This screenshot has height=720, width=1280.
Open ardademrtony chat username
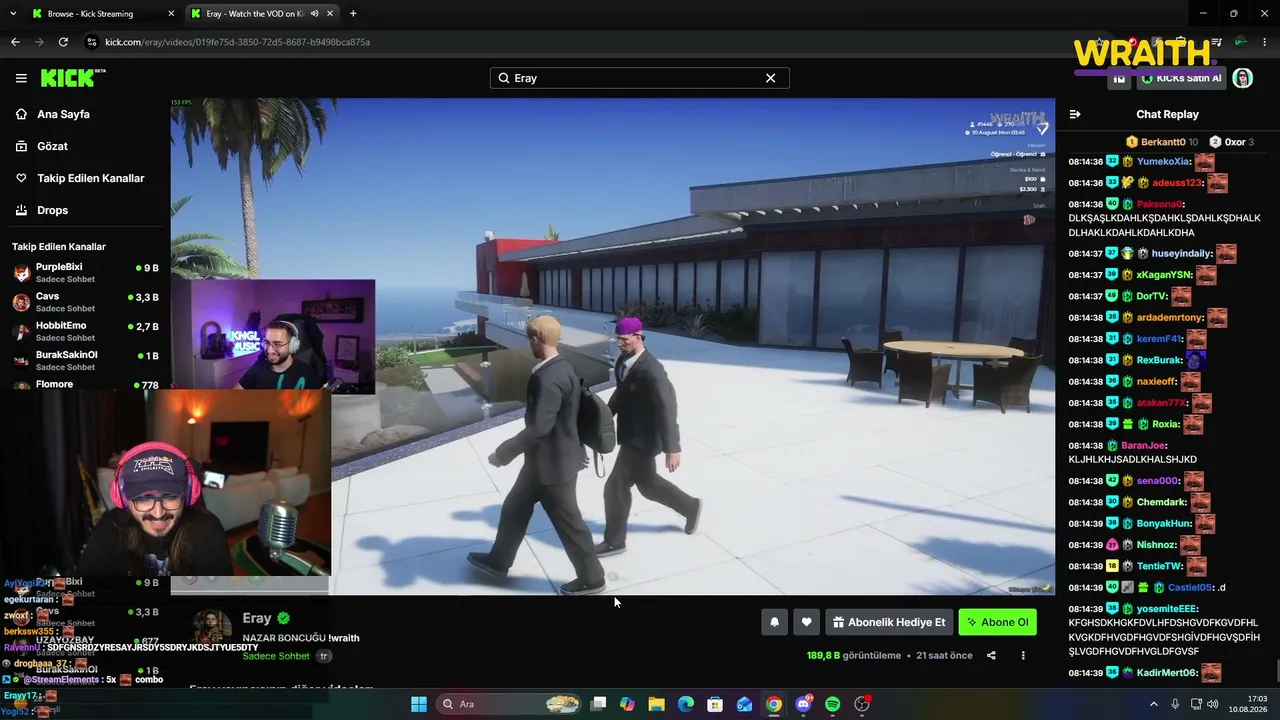(1170, 318)
